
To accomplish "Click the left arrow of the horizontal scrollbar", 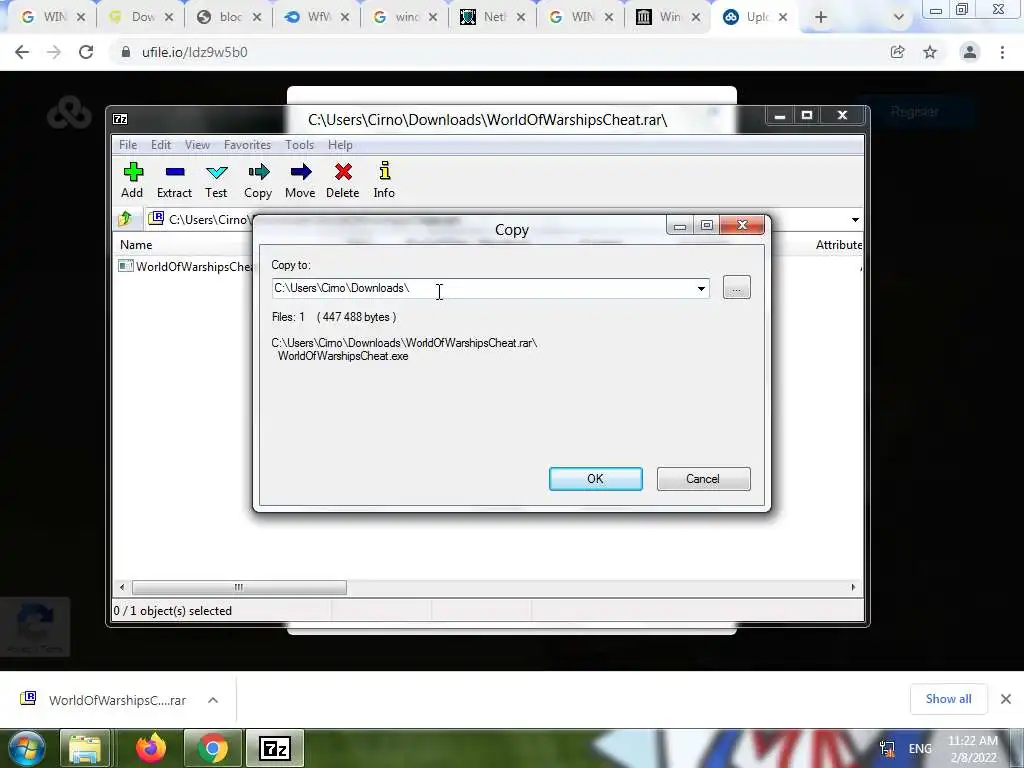I will tap(122, 587).
